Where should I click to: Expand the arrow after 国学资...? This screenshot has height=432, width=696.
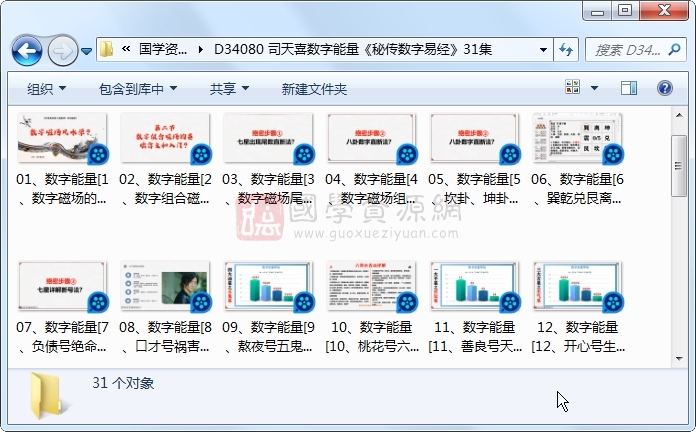point(201,50)
